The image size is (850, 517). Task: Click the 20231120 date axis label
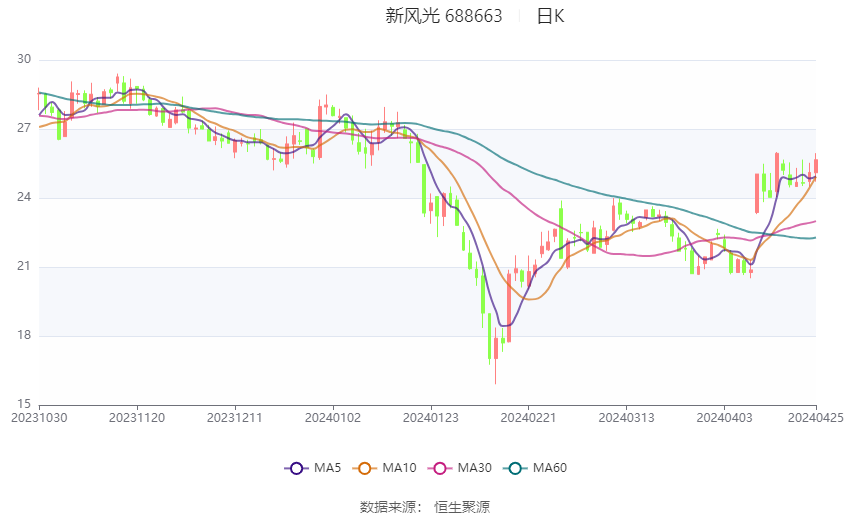click(x=137, y=418)
